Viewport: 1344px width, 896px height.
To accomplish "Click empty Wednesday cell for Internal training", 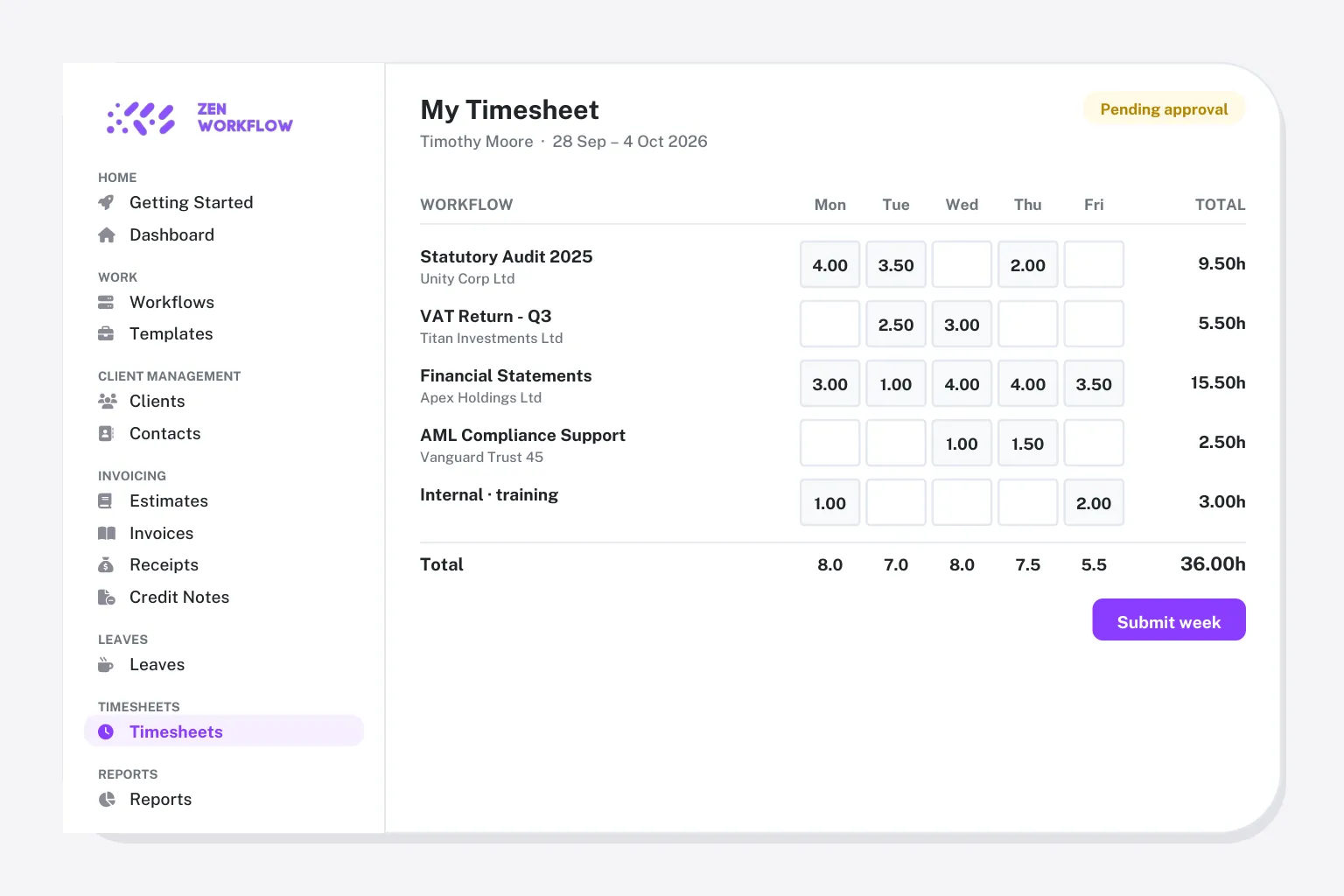I will tap(962, 502).
